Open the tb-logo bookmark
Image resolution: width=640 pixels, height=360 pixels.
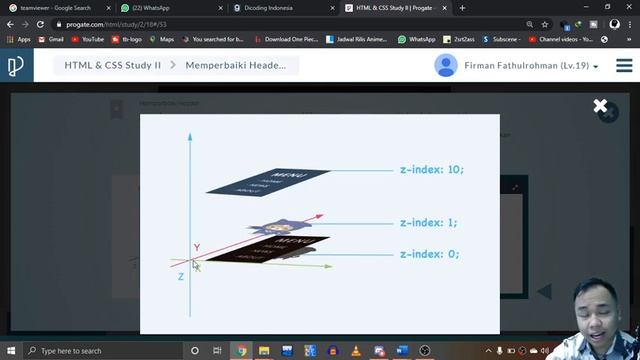127,39
